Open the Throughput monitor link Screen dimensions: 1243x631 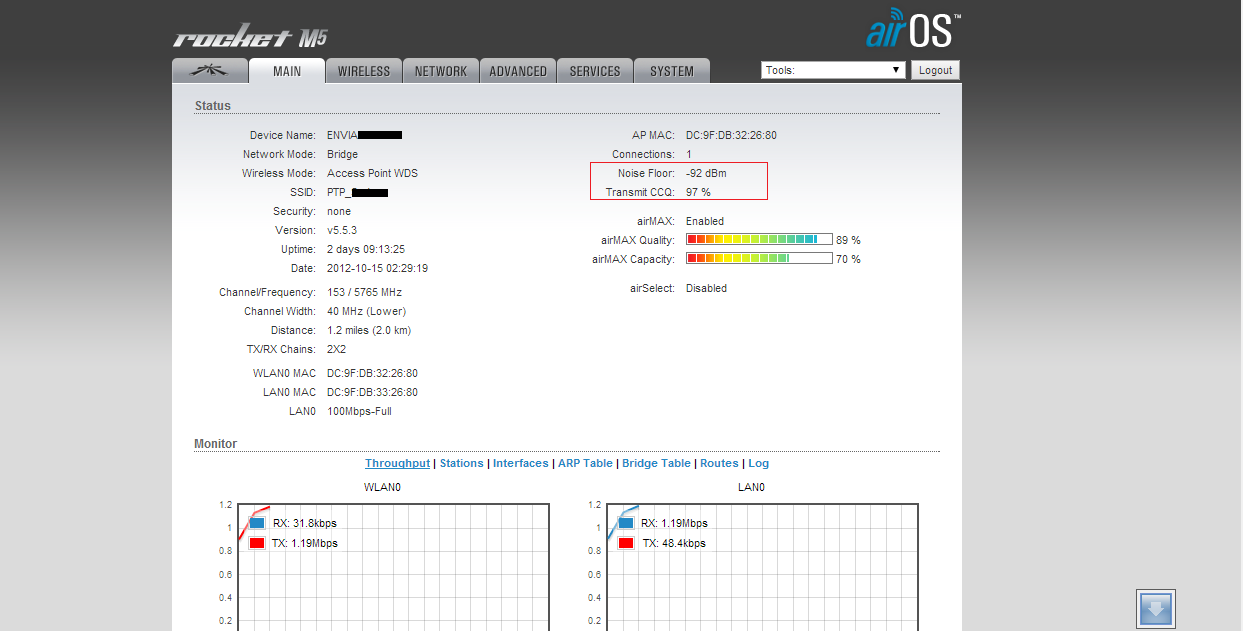pos(397,463)
